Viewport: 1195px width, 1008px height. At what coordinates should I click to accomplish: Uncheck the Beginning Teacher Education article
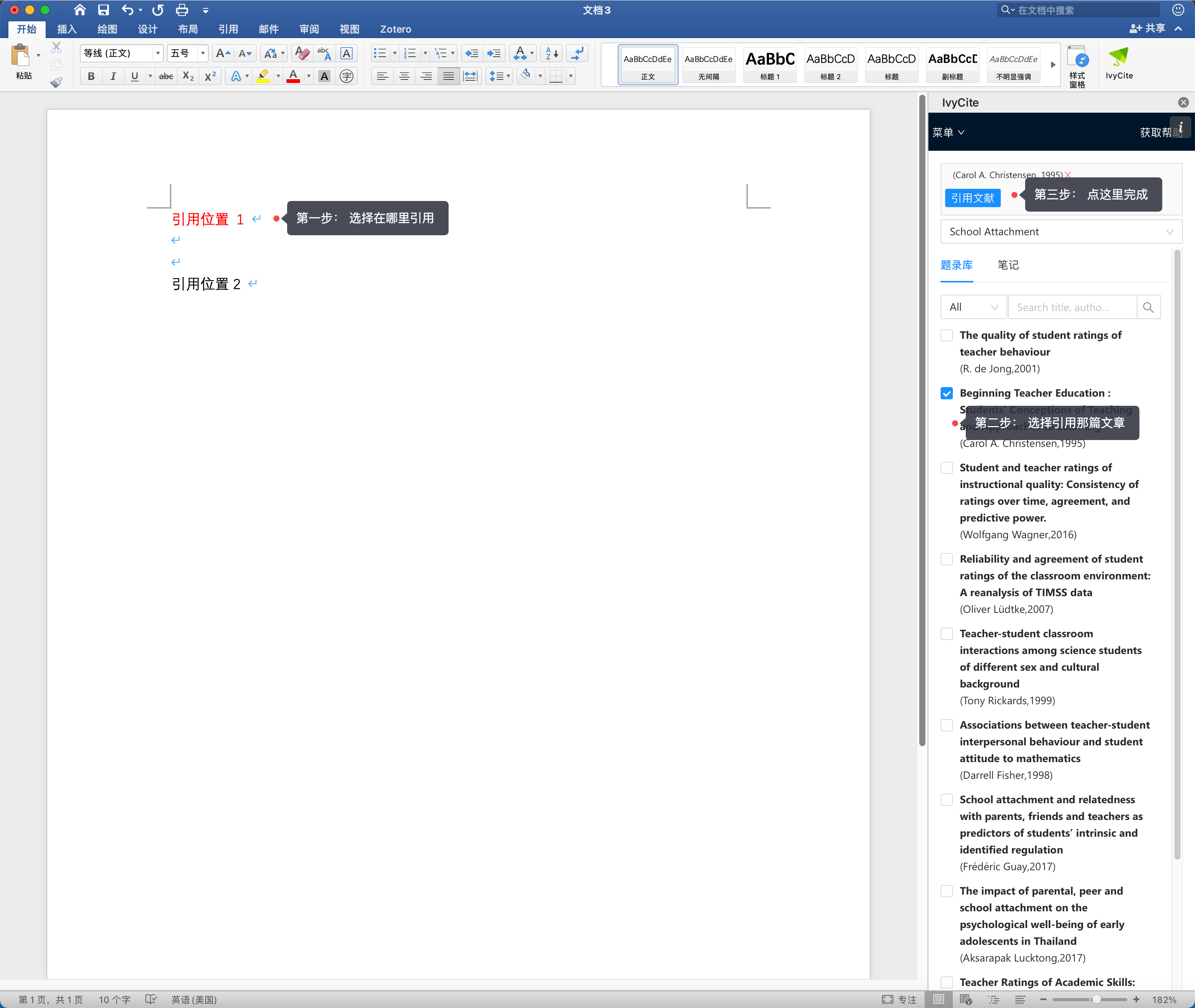(946, 393)
